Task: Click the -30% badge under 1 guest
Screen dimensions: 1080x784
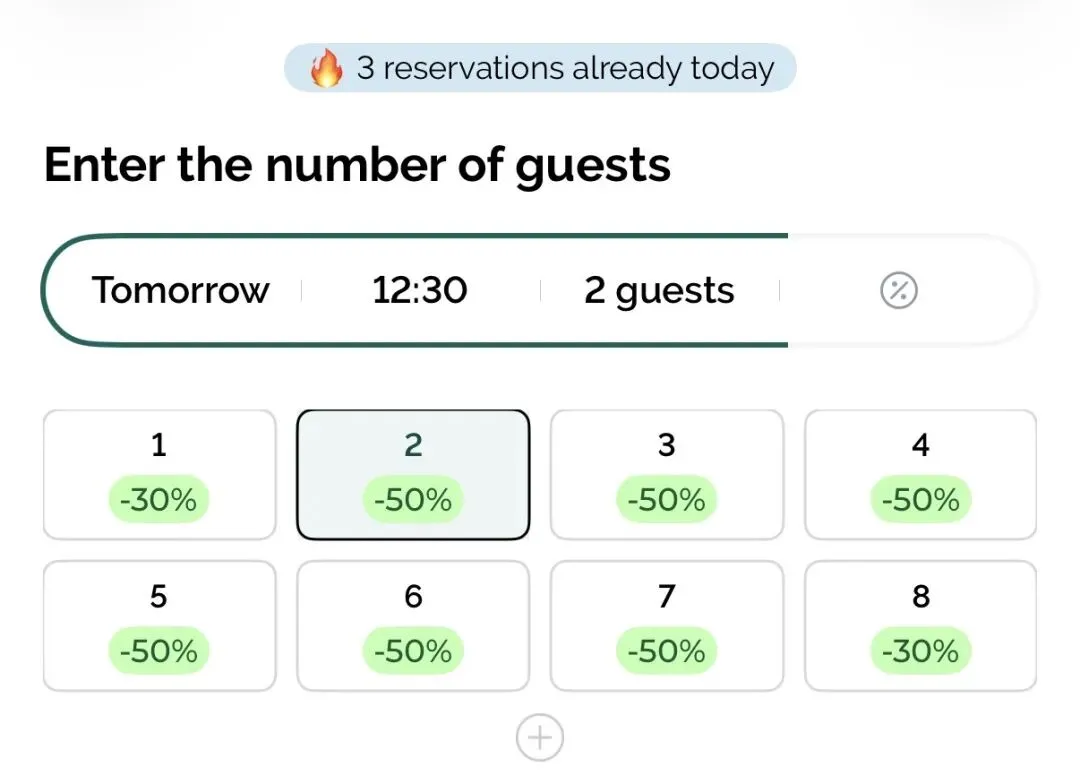Action: [159, 499]
